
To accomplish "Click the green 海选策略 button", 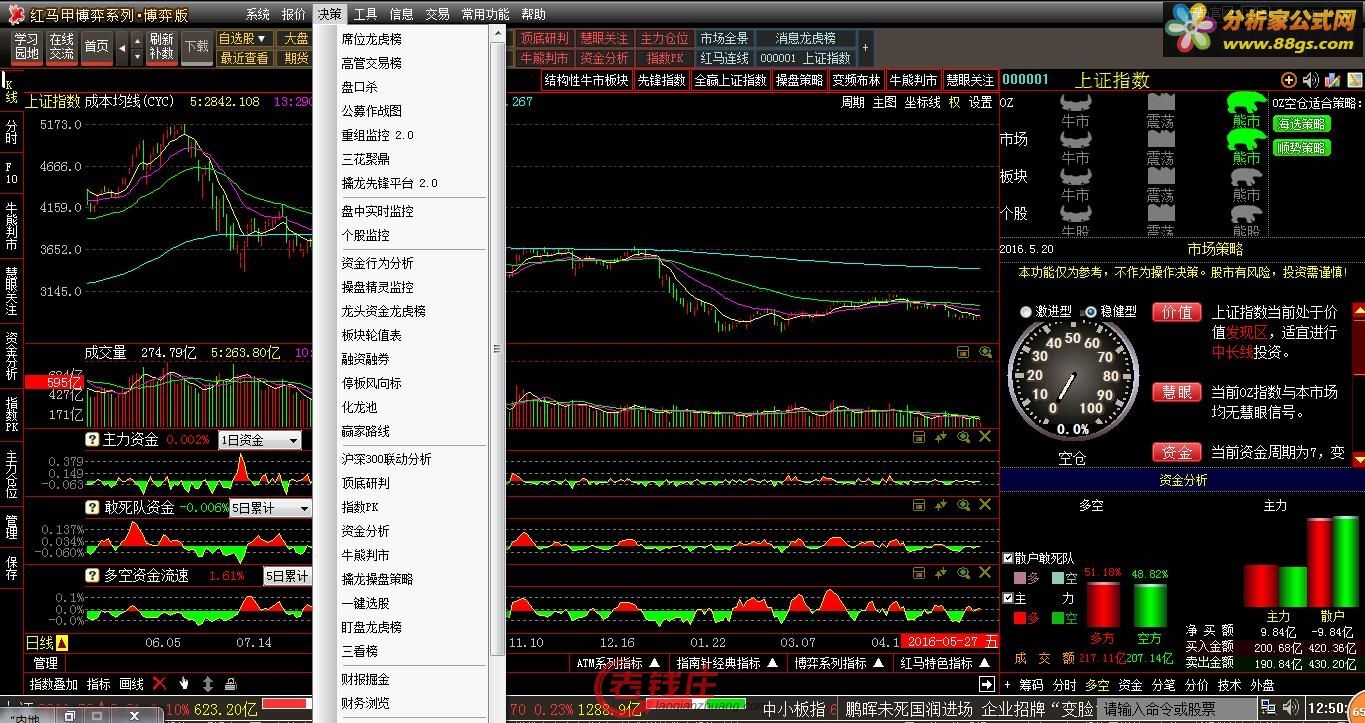I will [1301, 124].
